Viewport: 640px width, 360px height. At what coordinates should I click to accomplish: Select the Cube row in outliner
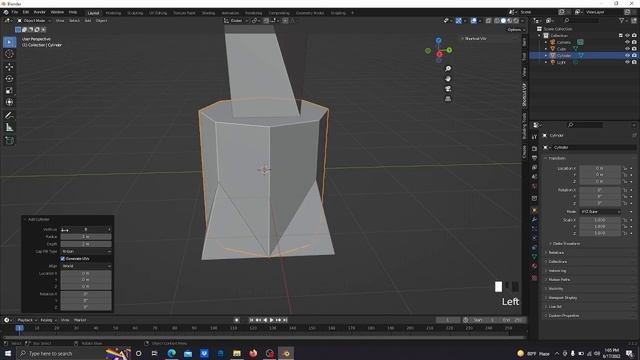click(x=584, y=49)
